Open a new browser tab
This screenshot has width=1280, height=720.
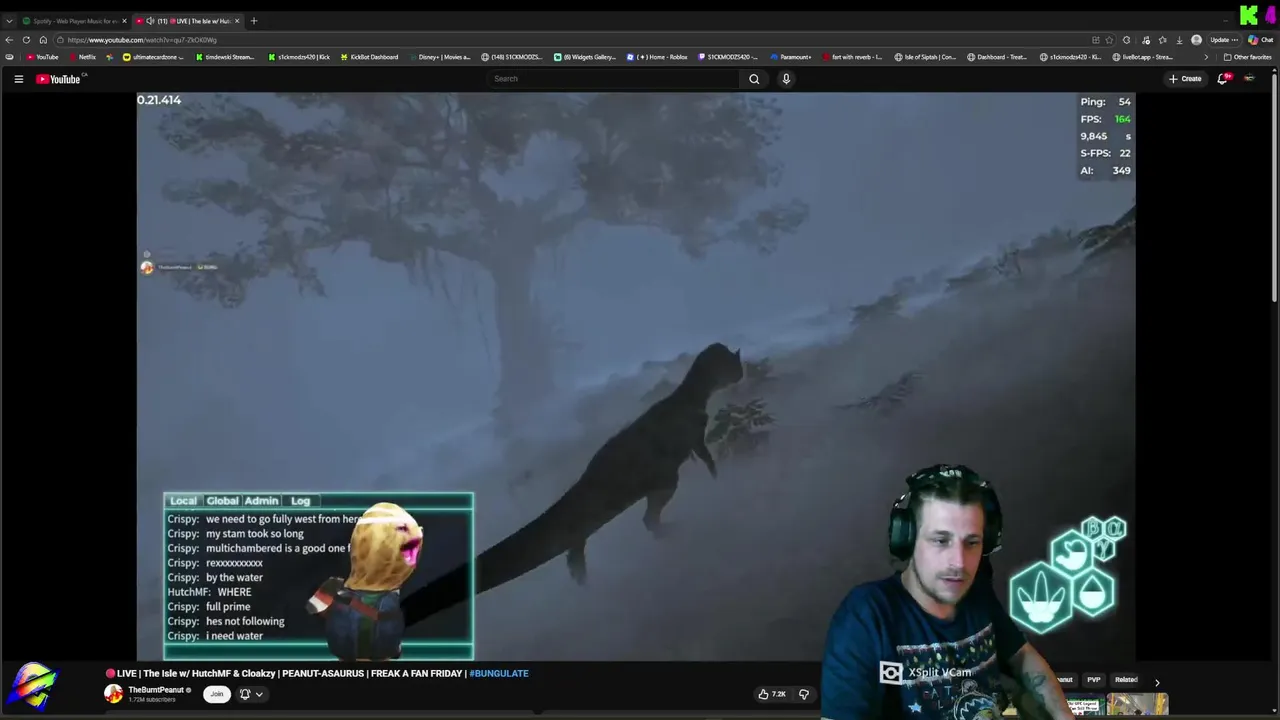click(254, 21)
